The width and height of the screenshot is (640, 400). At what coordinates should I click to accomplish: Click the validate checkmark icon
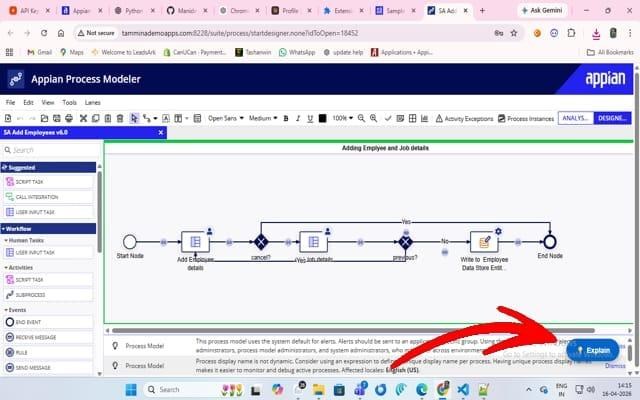tap(388, 118)
